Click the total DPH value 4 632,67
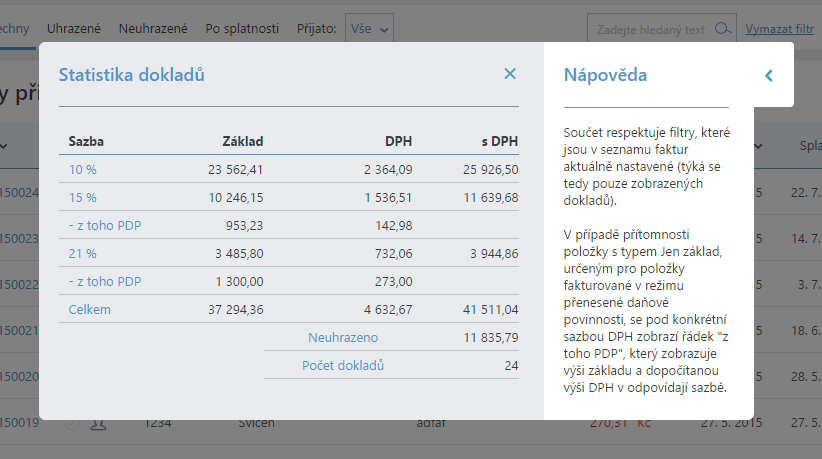The image size is (822, 459). 388,310
